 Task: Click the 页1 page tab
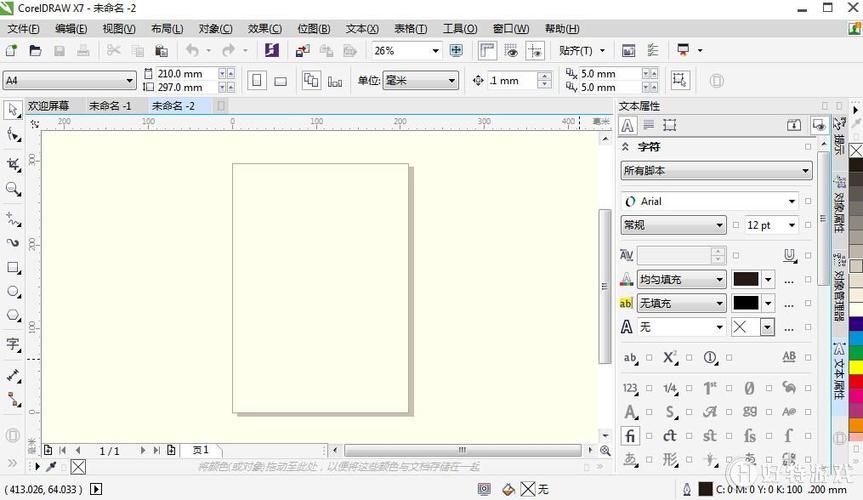[201, 451]
